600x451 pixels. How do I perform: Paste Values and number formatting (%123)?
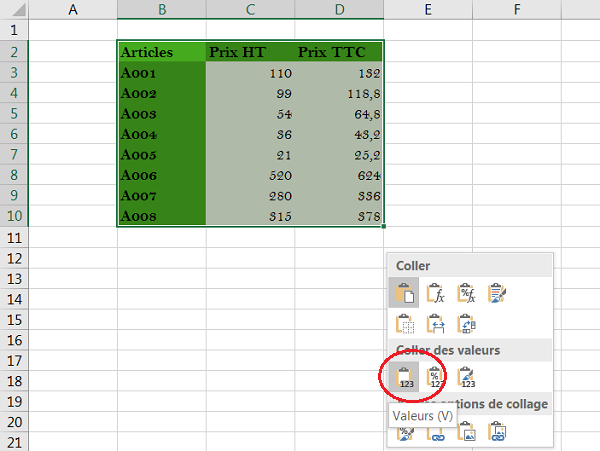point(435,377)
